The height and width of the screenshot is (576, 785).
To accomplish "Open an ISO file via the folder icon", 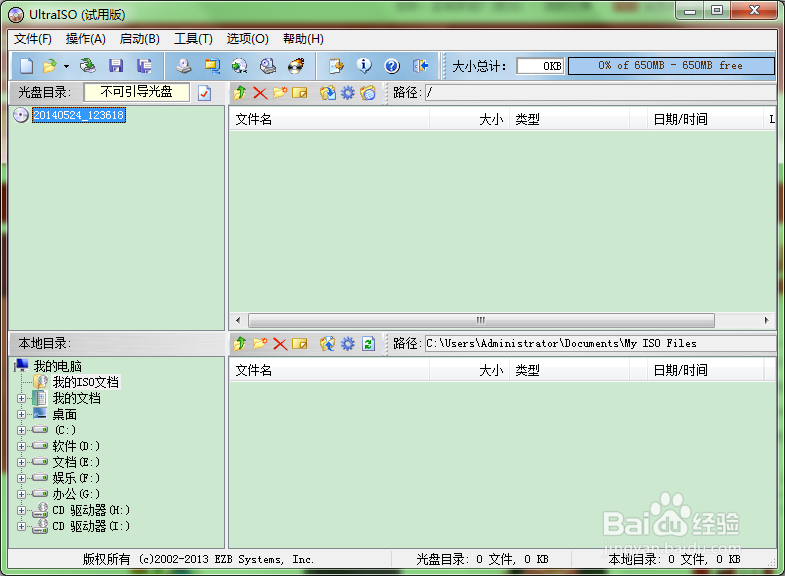I will [x=50, y=66].
